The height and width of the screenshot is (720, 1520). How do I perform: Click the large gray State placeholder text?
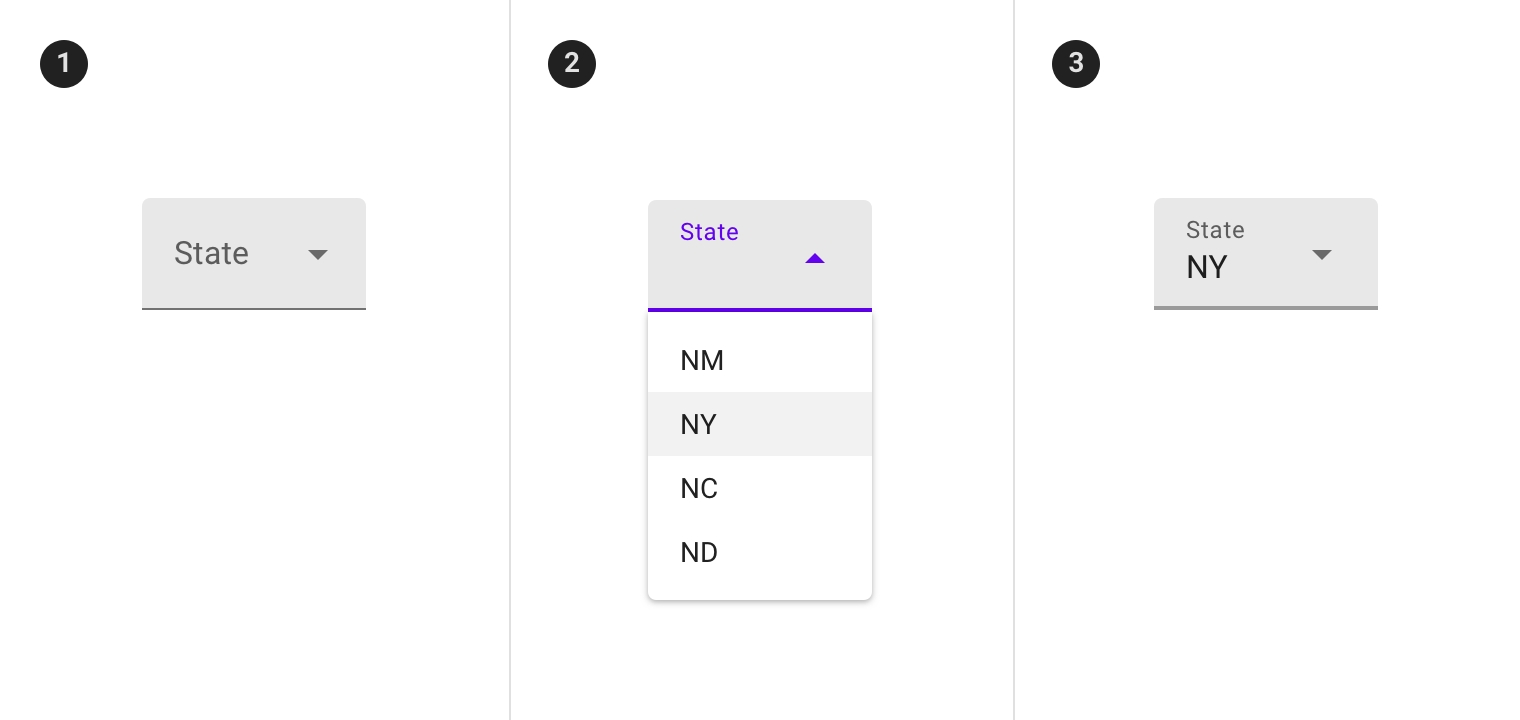[211, 253]
